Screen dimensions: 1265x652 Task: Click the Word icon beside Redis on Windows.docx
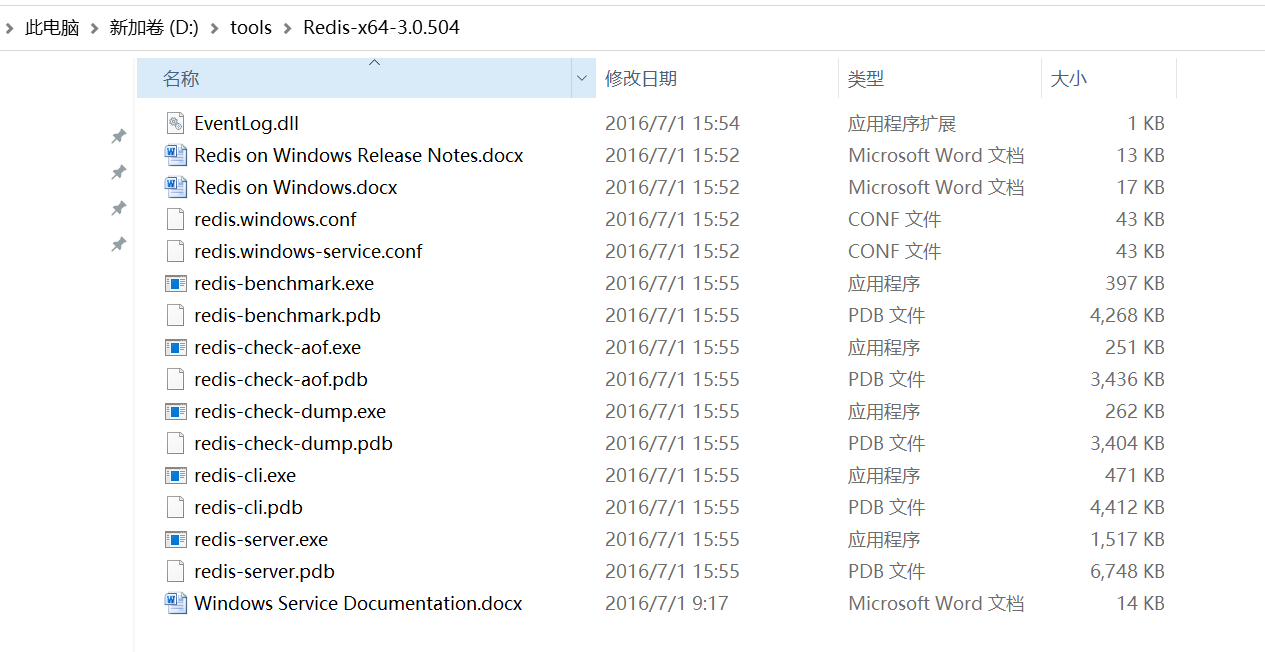click(x=176, y=187)
